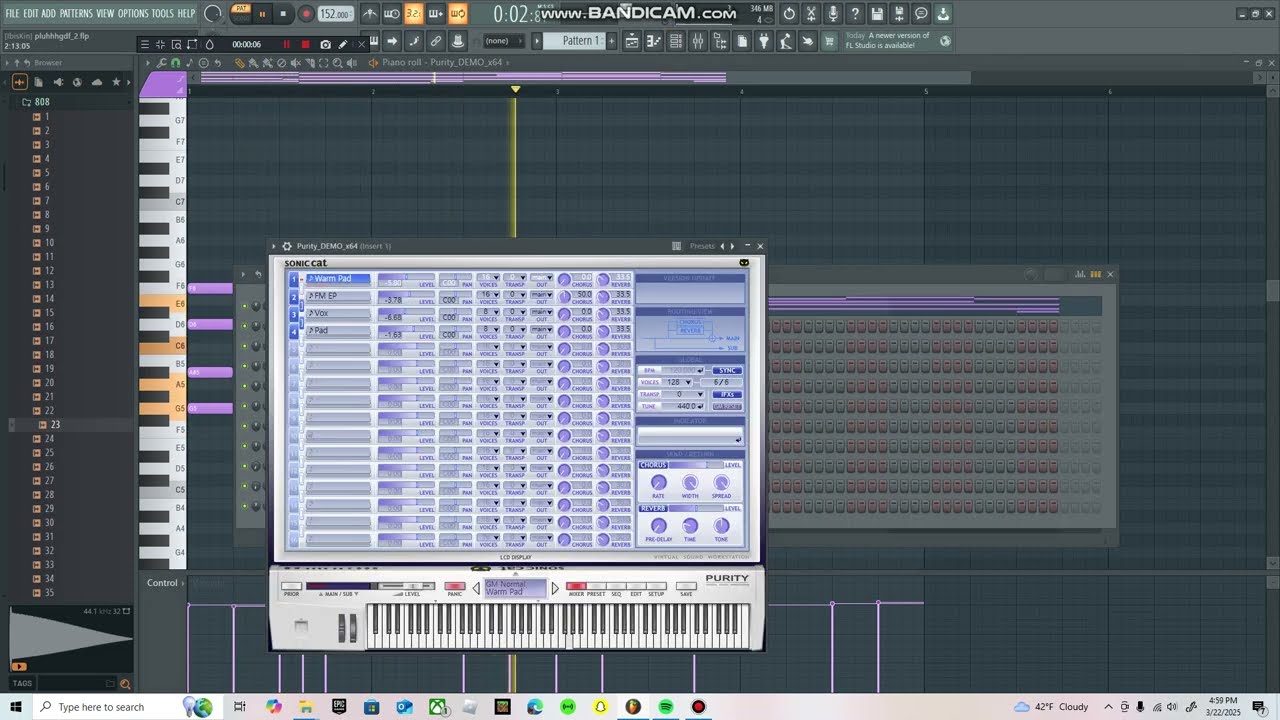This screenshot has width=1280, height=720.
Task: Adjust the Reverb TIME knob
Action: 690,526
